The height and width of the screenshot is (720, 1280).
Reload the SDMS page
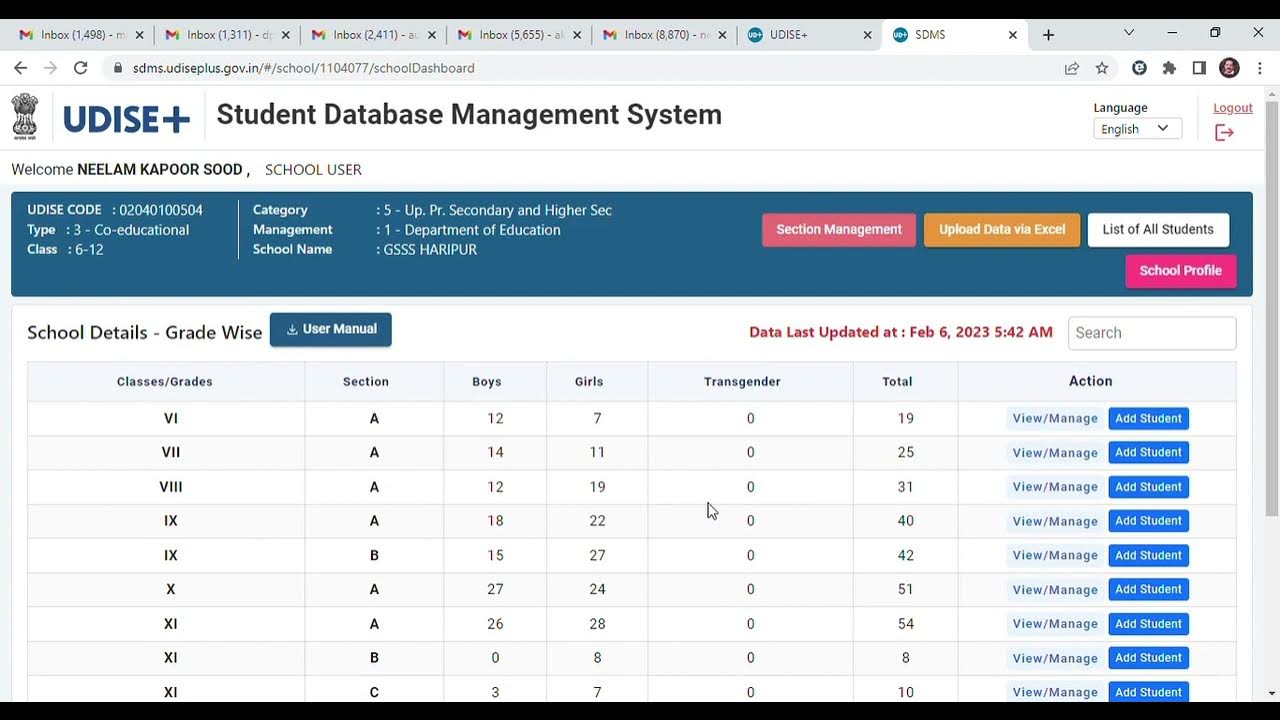coord(81,68)
